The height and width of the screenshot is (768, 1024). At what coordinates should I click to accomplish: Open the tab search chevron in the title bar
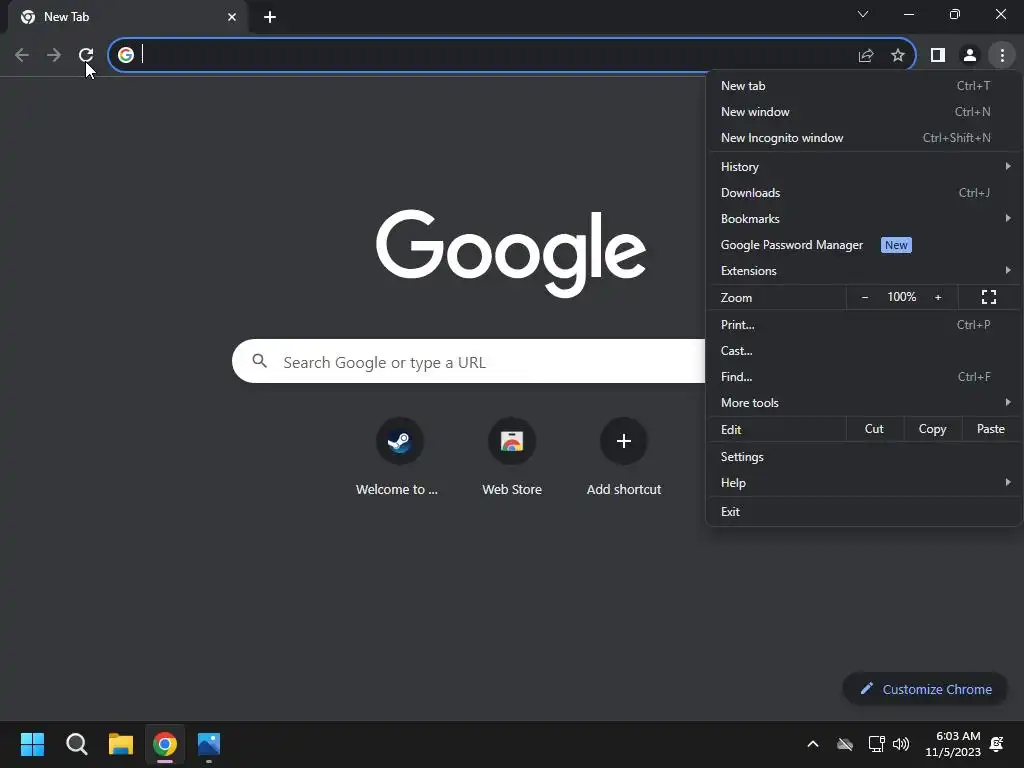click(863, 14)
